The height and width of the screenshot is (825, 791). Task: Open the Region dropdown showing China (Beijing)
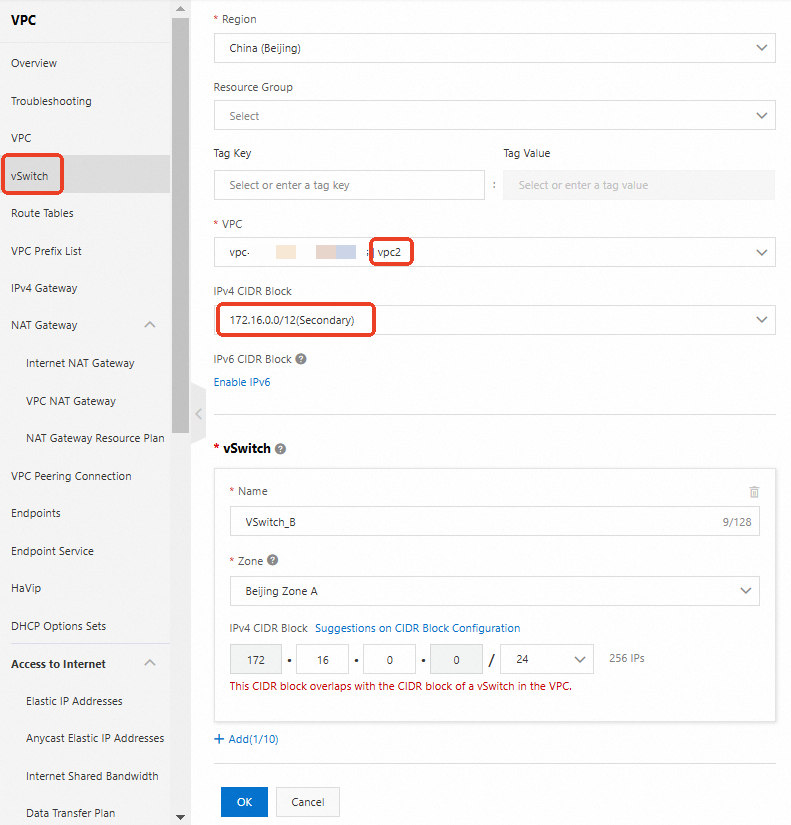click(494, 48)
